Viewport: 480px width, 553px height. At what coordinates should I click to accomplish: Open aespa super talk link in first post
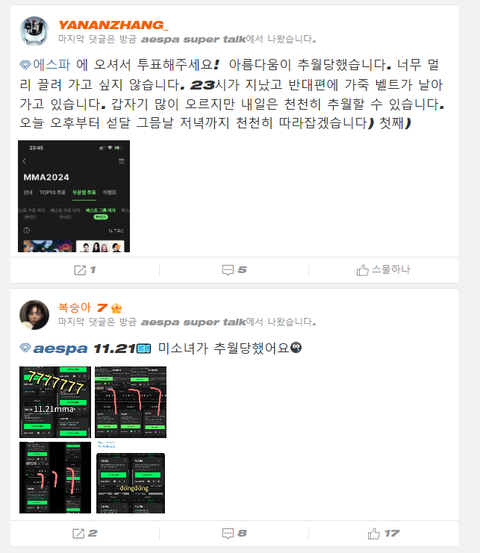coord(193,39)
